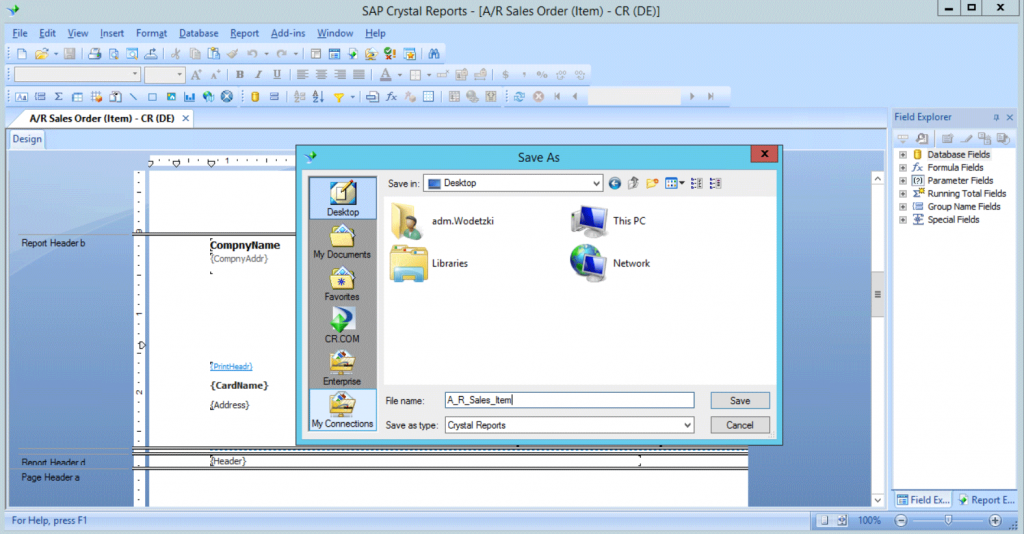Image resolution: width=1024 pixels, height=534 pixels.
Task: Open the Insert menu
Action: point(112,33)
